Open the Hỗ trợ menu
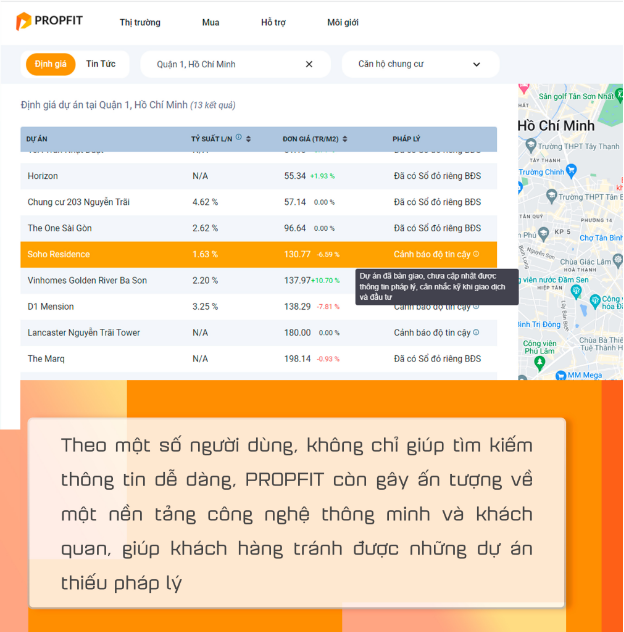Viewport: 624px width, 632px height. [273, 23]
